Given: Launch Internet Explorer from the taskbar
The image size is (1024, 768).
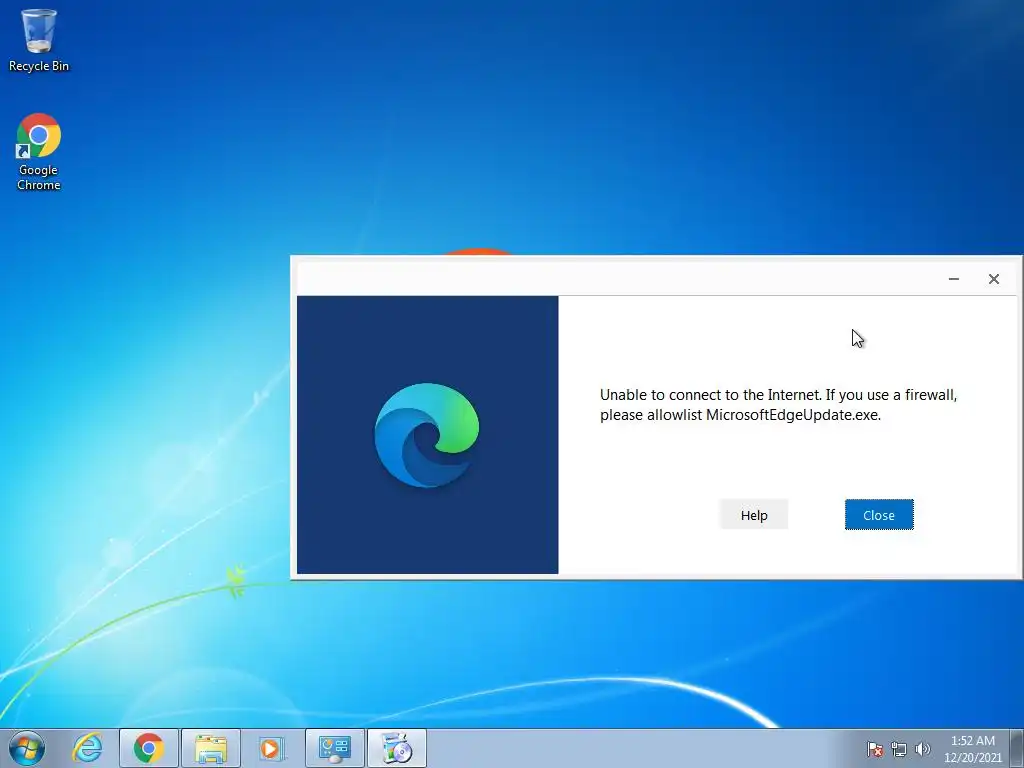Looking at the screenshot, I should coord(87,748).
